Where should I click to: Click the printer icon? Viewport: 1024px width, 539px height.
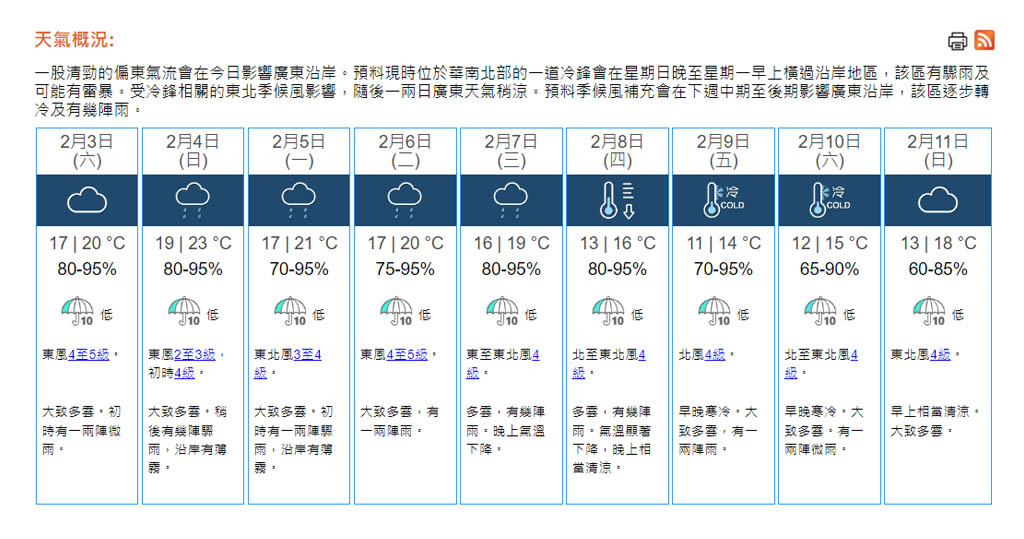[x=957, y=41]
